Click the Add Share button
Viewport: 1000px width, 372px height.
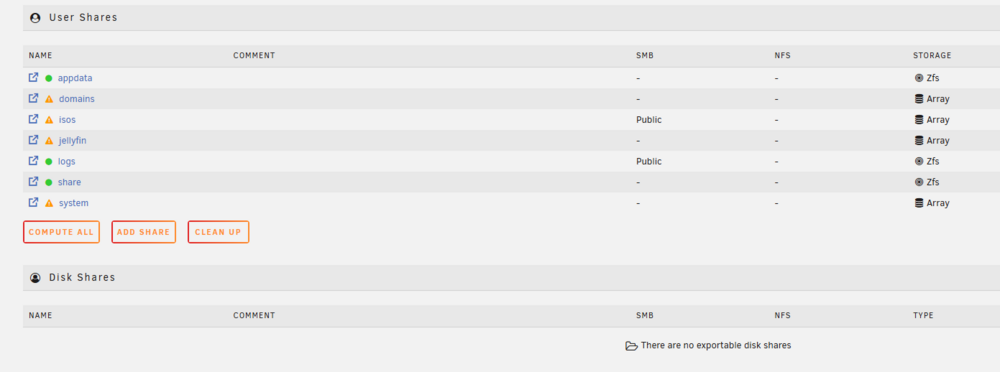click(143, 232)
